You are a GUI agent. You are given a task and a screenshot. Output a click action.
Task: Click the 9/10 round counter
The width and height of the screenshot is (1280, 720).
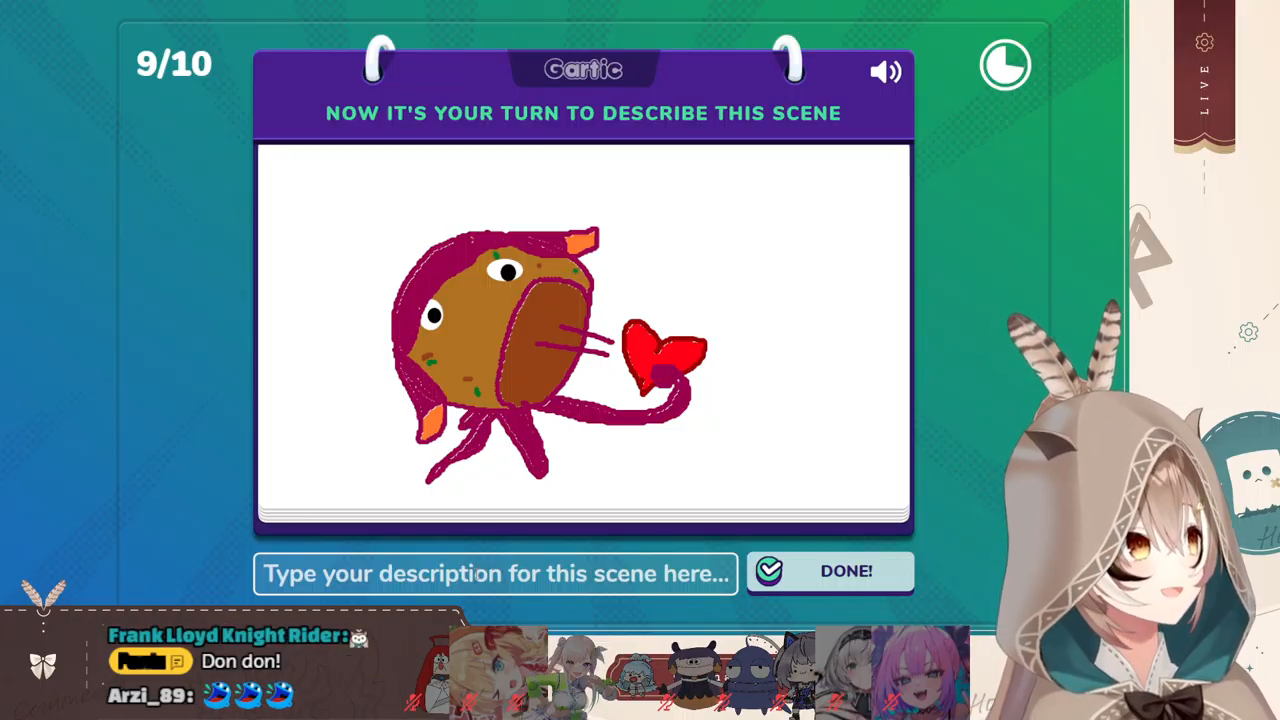pyautogui.click(x=174, y=64)
